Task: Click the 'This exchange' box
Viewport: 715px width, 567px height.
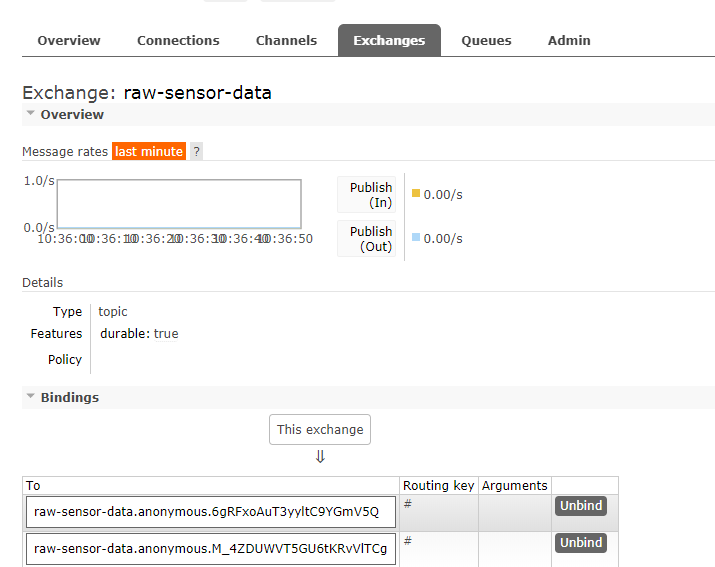Action: click(x=320, y=430)
